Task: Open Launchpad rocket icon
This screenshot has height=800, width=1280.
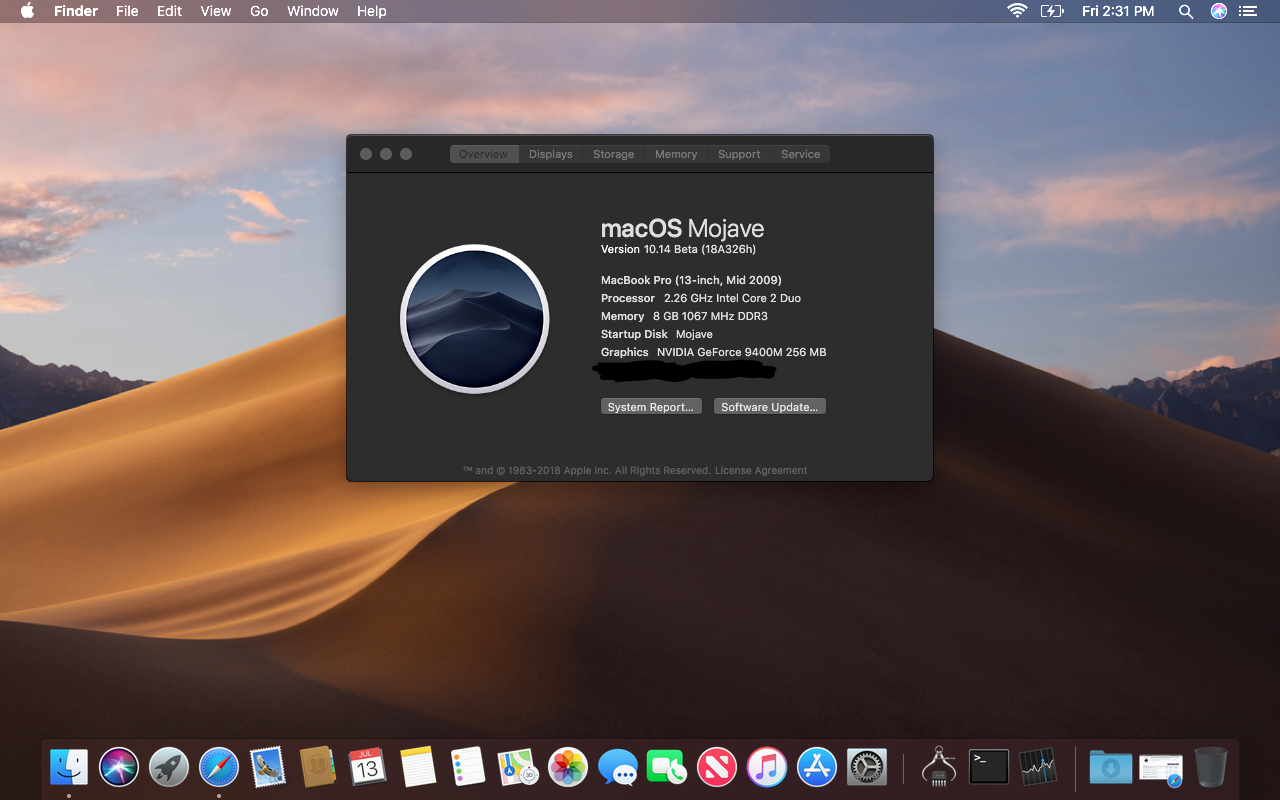Action: pyautogui.click(x=169, y=767)
